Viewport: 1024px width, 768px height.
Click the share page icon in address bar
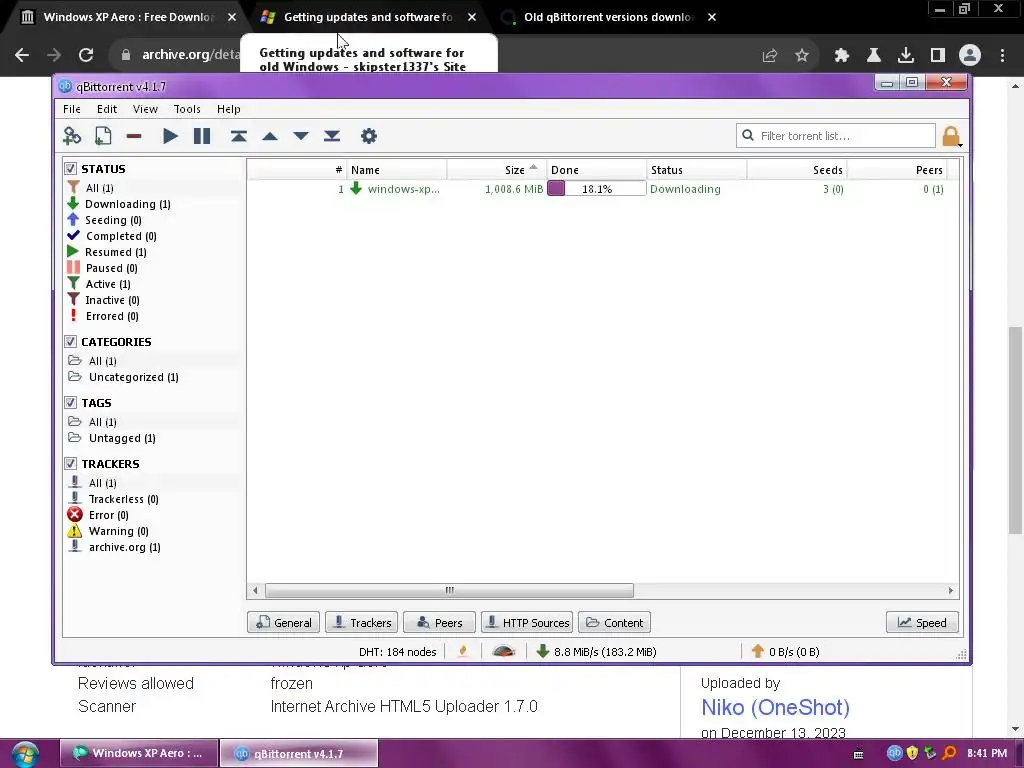[x=770, y=55]
